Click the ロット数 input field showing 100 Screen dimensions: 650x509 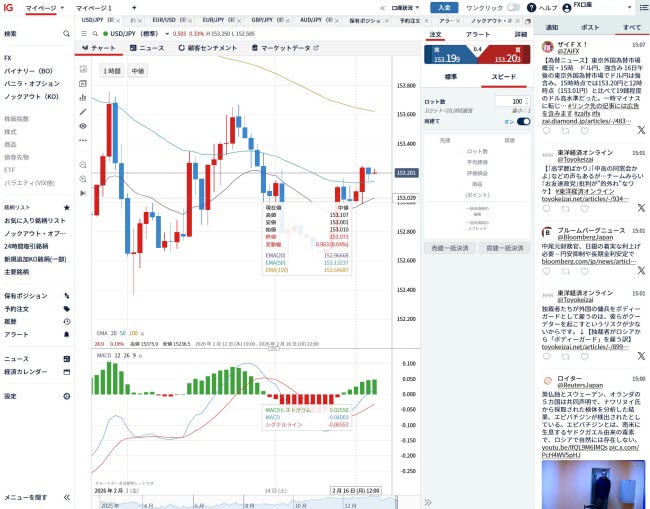tap(512, 101)
